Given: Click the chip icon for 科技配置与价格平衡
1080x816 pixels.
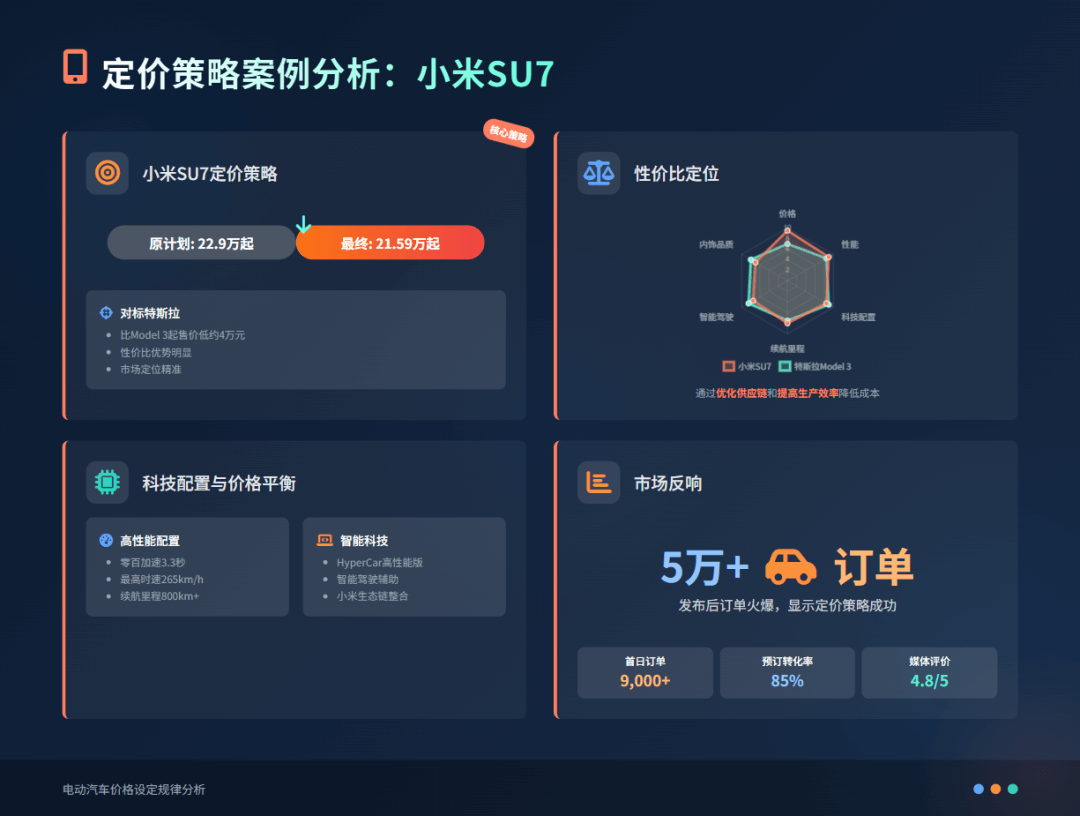Looking at the screenshot, I should pyautogui.click(x=107, y=482).
